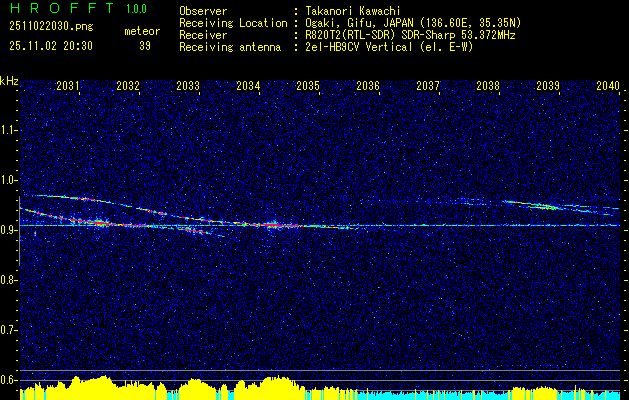The width and height of the screenshot is (629, 400).
Task: Click the bright echo burst under 2034
Action: (x=273, y=225)
